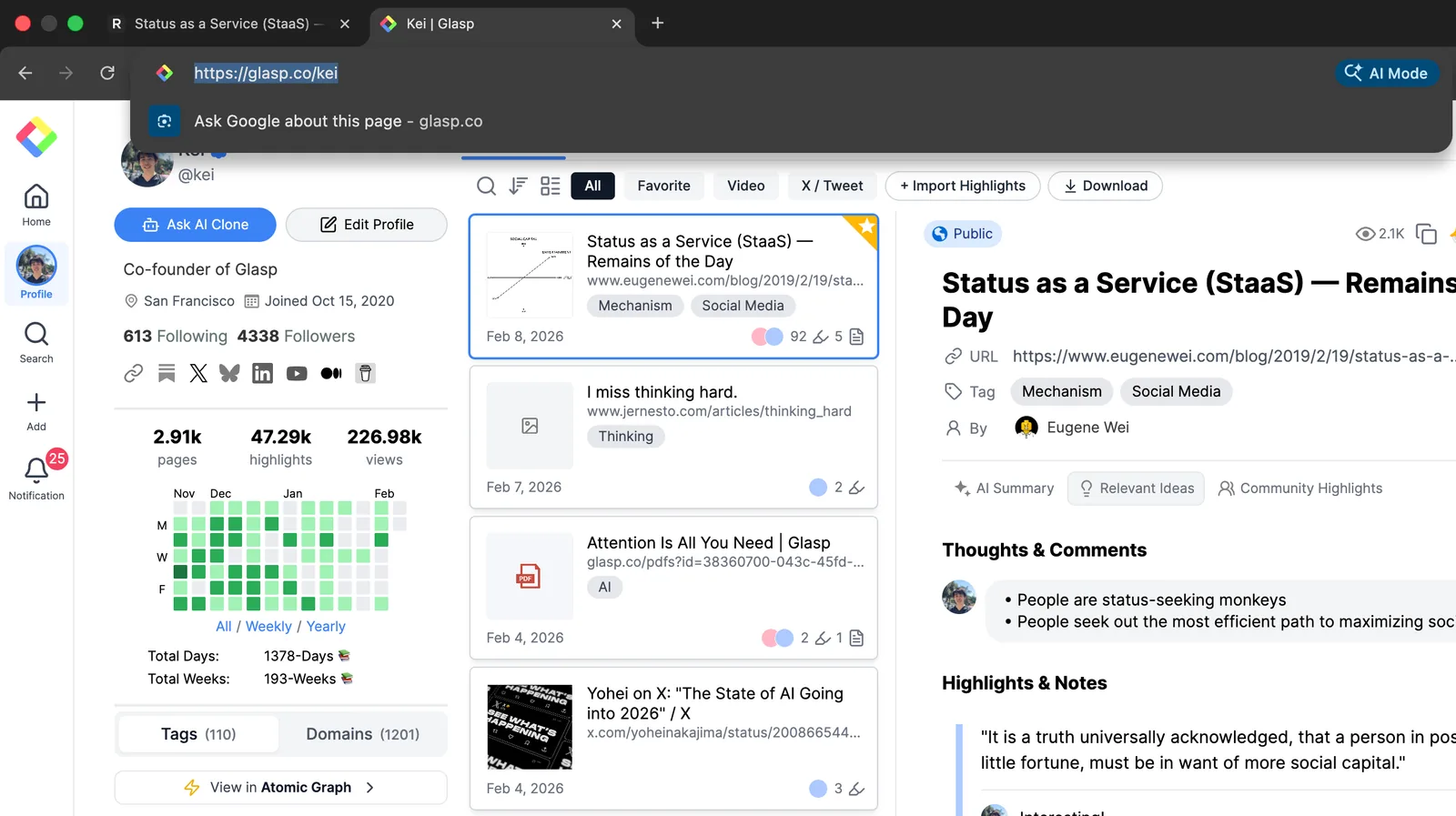Open the LinkedIn profile icon
1456x816 pixels.
(x=262, y=373)
